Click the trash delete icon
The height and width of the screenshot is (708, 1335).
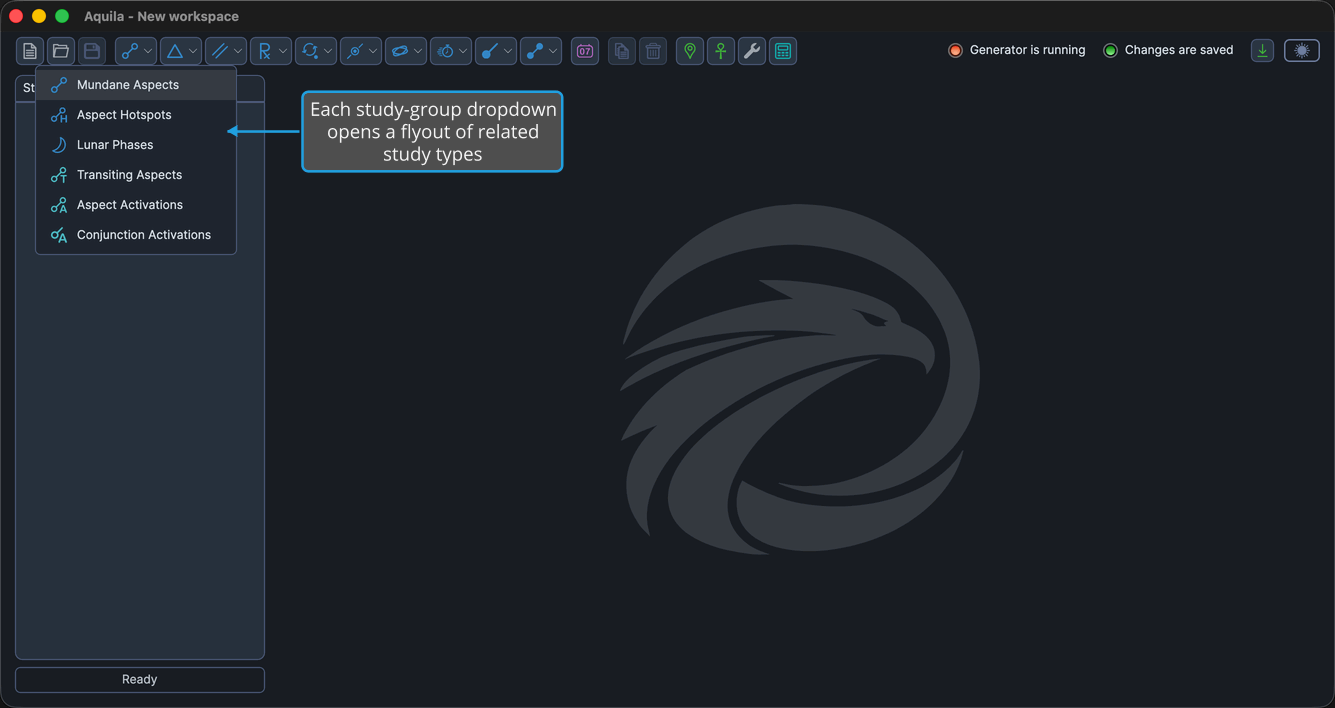pos(653,51)
